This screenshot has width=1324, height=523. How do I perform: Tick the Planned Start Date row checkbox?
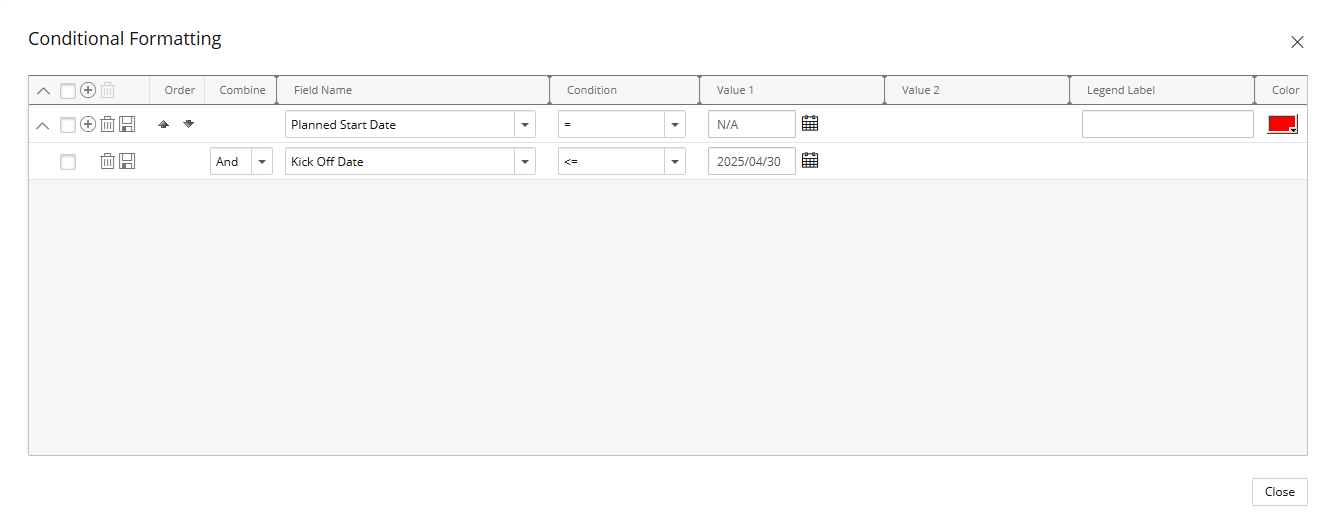click(68, 125)
